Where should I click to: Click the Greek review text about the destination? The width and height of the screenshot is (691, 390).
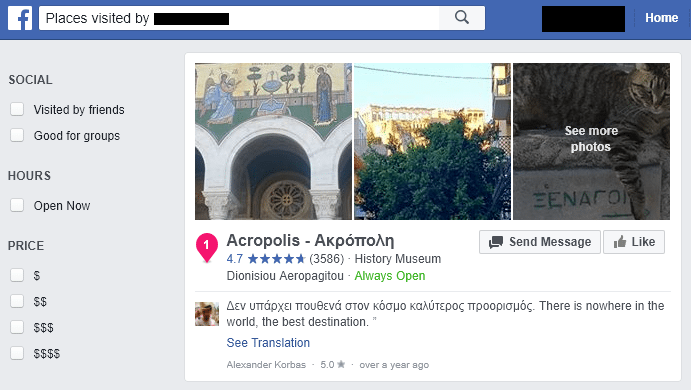tap(445, 314)
